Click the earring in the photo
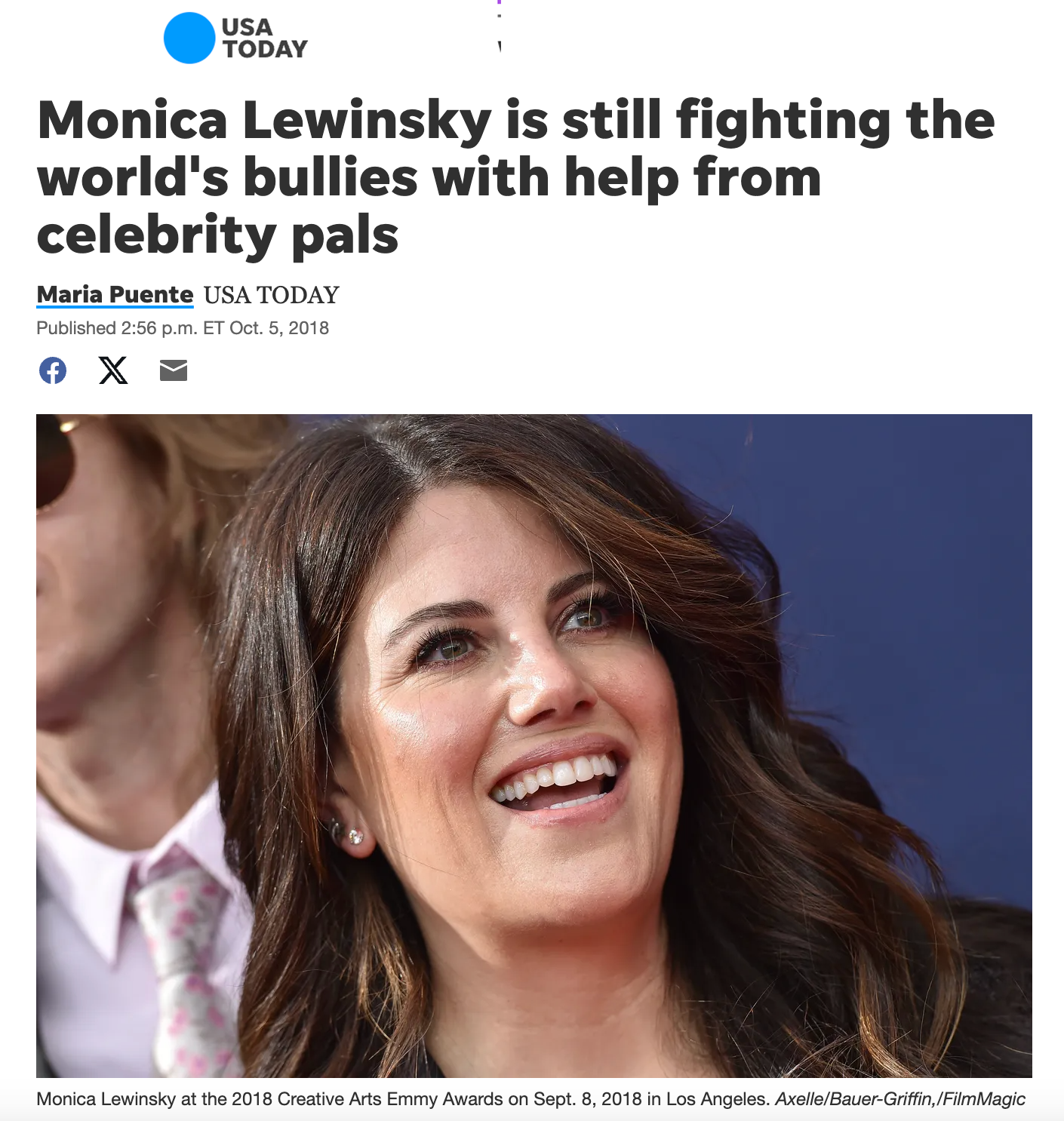The image size is (1064, 1121). (x=352, y=835)
